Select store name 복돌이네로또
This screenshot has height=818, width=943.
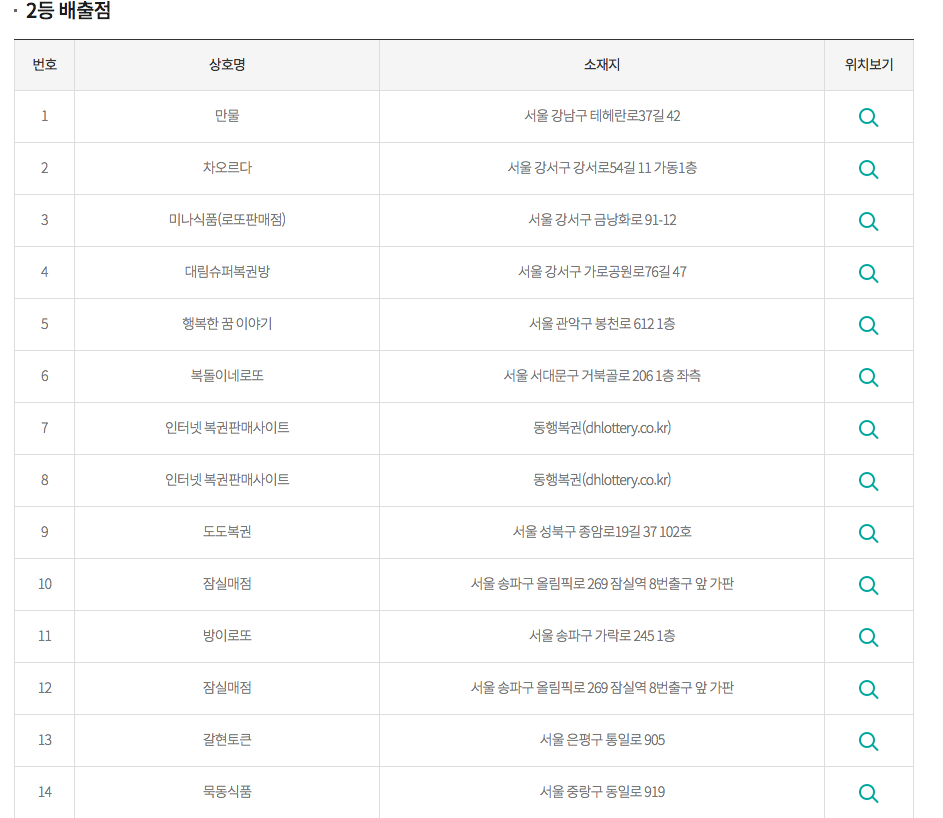tap(227, 375)
